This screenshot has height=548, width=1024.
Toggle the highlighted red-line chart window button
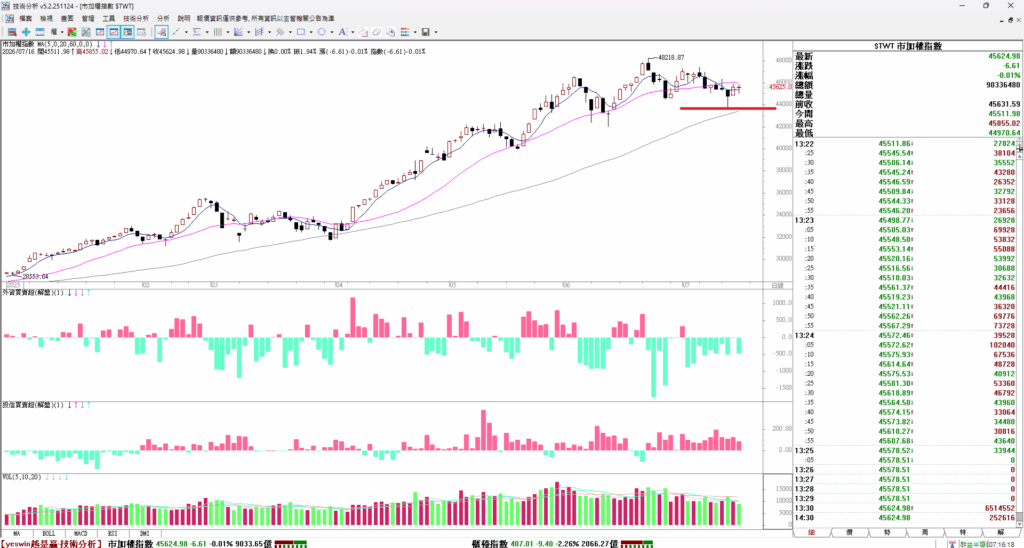[114, 31]
